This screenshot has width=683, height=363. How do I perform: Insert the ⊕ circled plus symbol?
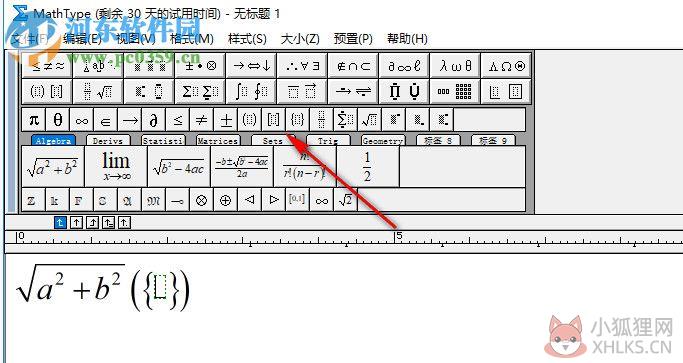pyautogui.click(x=225, y=200)
